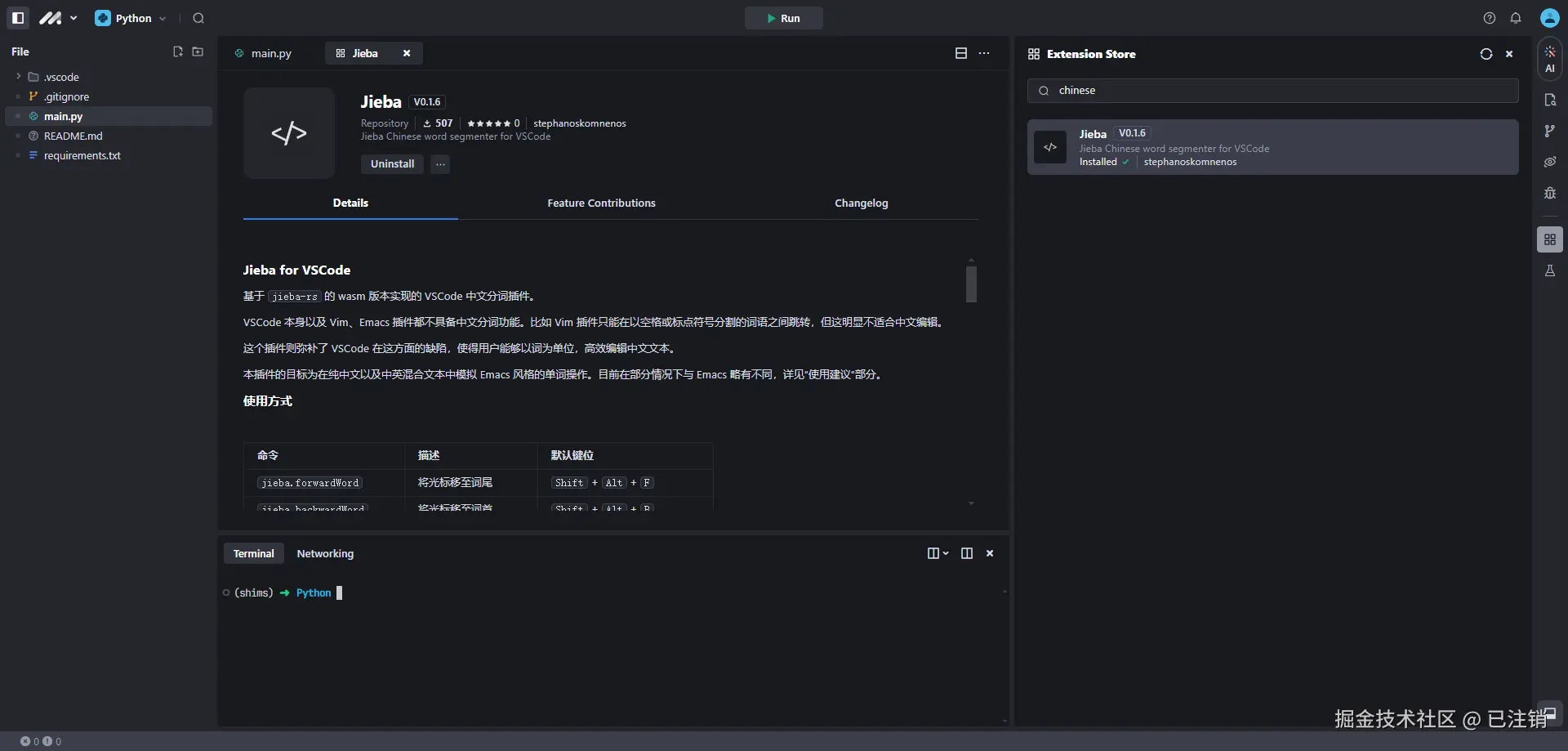Uninstall the Jieba extension
Image resolution: width=1568 pixels, height=751 pixels.
point(392,164)
